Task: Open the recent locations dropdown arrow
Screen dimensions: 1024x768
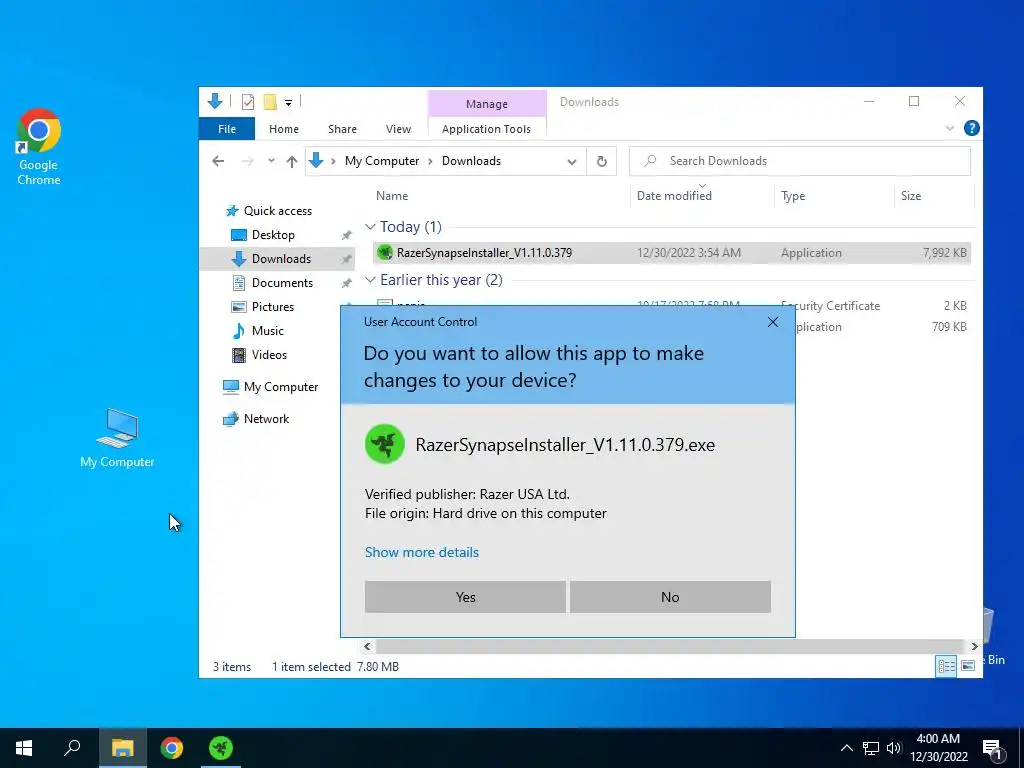Action: [x=271, y=161]
